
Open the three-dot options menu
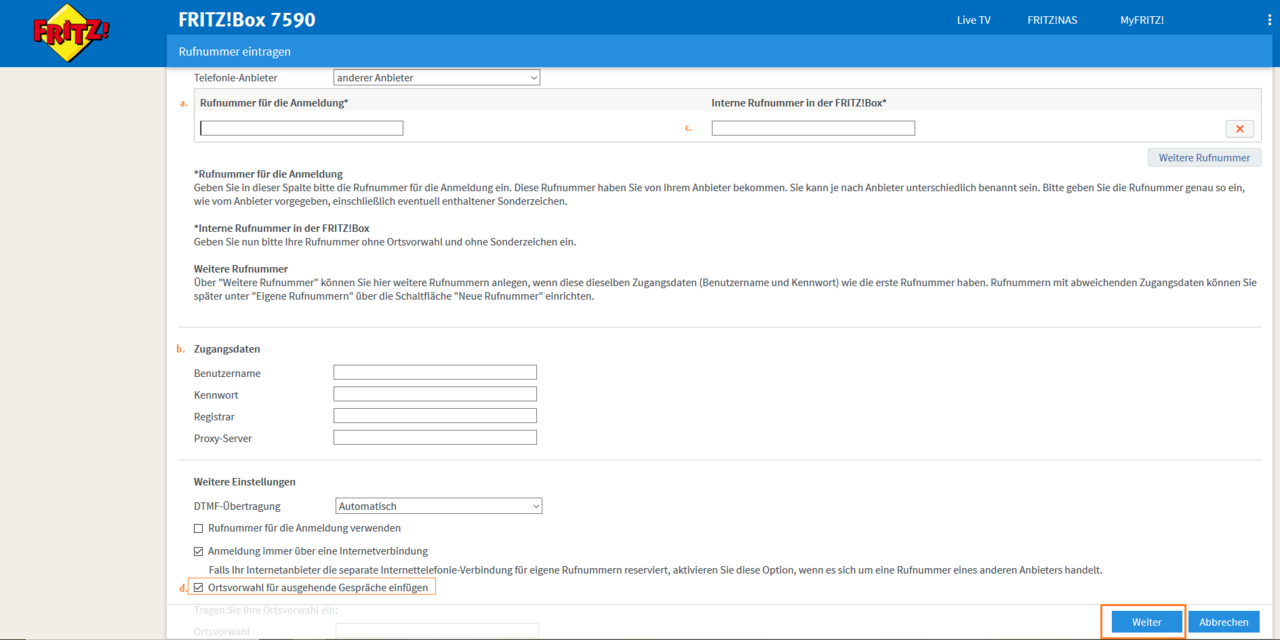click(x=1268, y=20)
